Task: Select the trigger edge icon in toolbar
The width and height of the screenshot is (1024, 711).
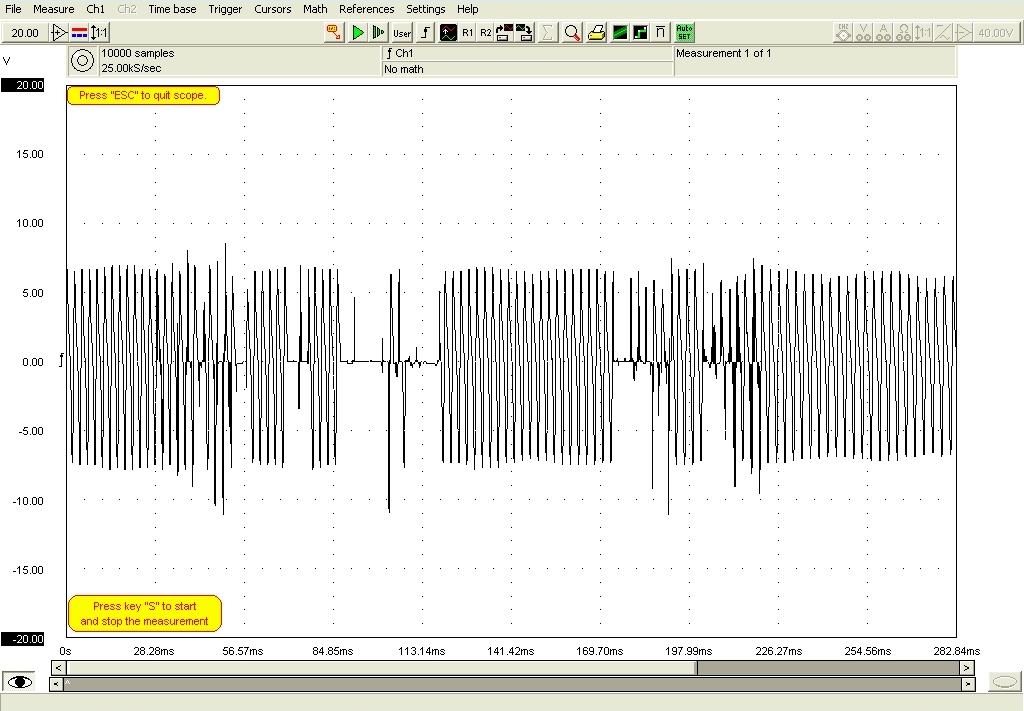Action: point(425,33)
